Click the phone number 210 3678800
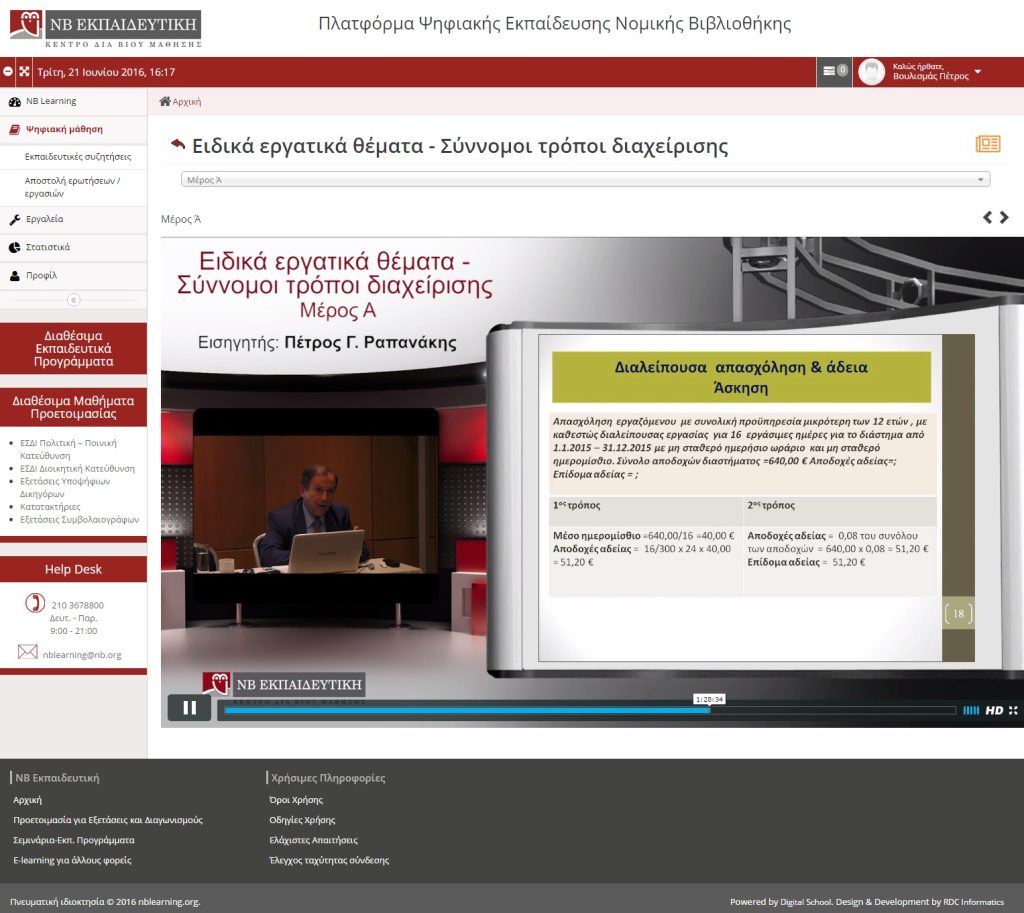Screen dimensions: 1024x913 pos(78,605)
